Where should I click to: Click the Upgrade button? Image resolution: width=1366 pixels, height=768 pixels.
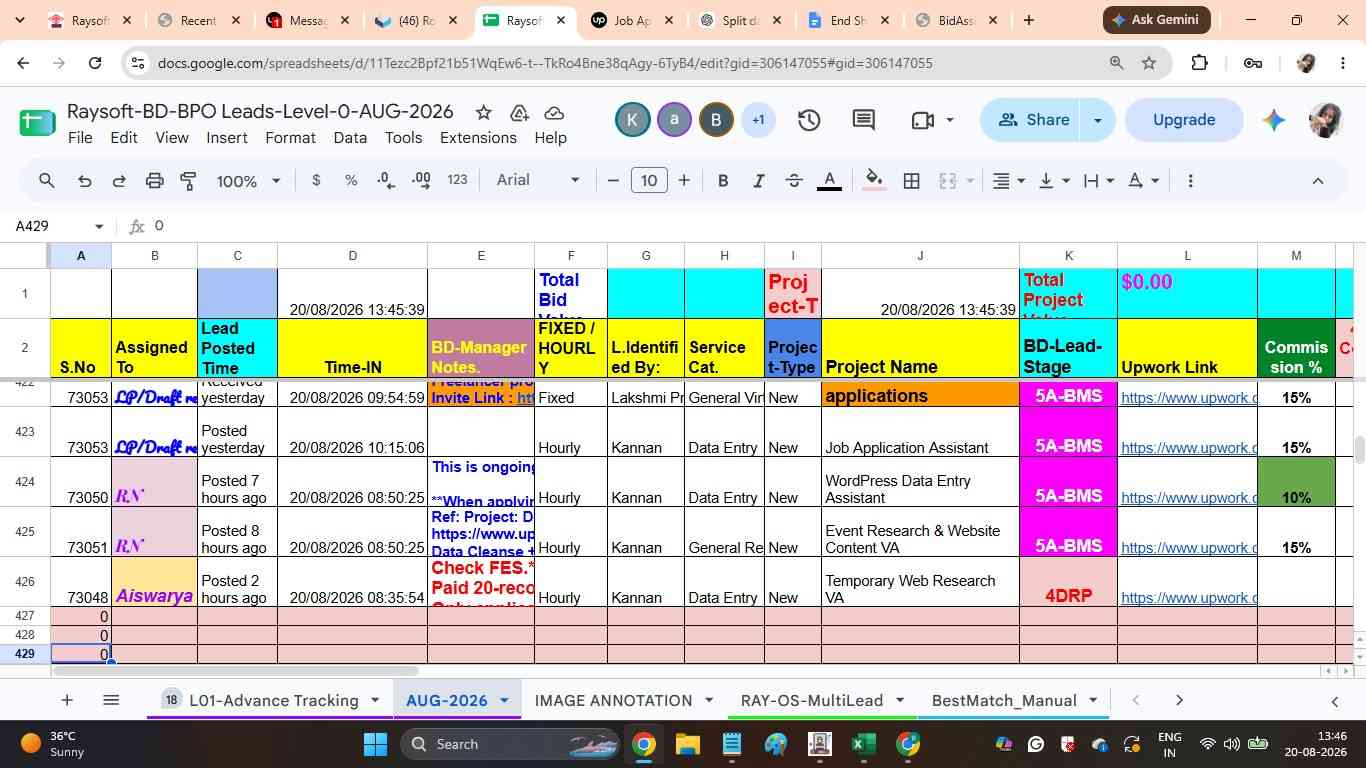(1184, 120)
